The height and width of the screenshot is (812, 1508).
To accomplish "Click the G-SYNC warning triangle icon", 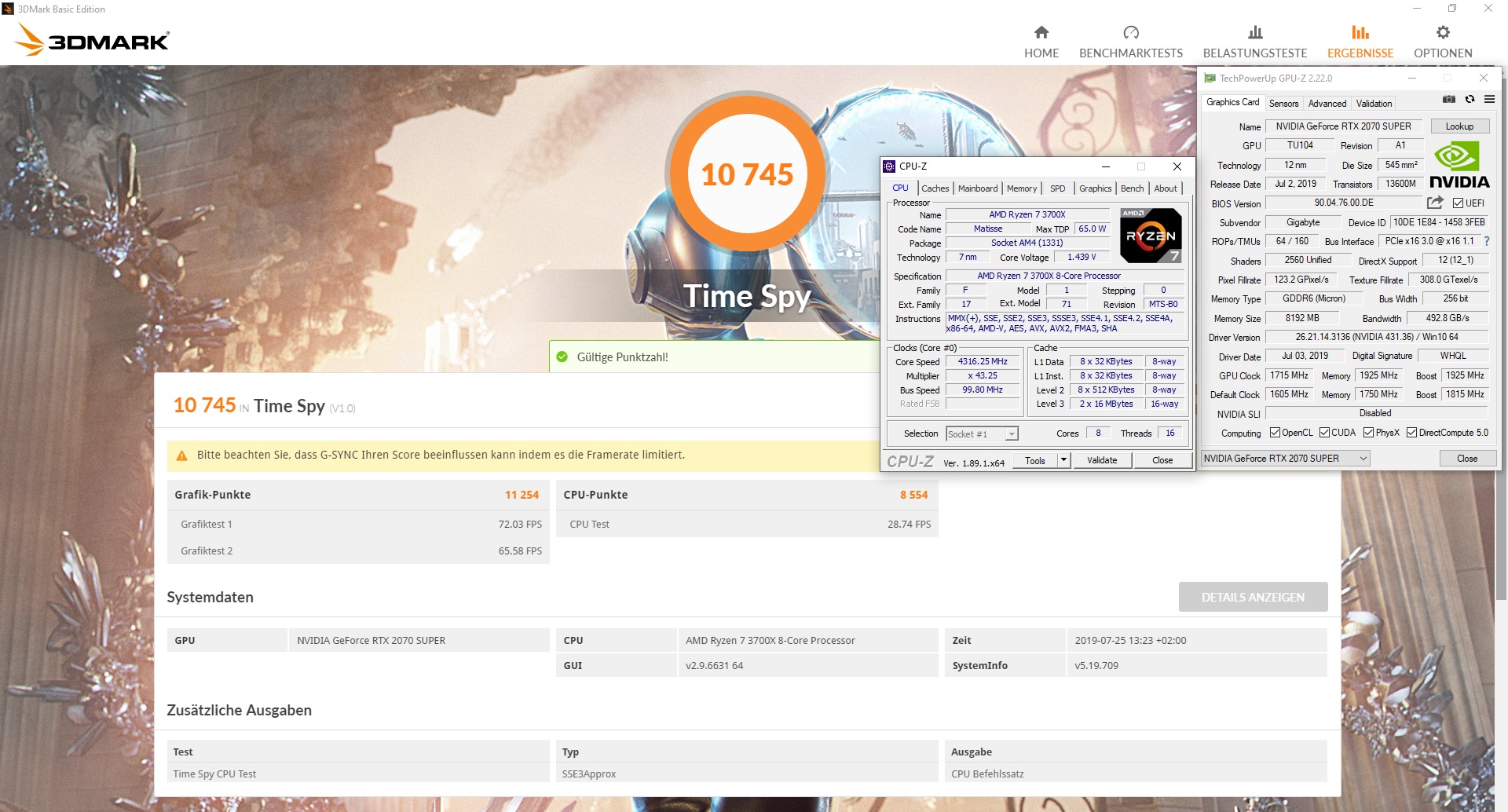I will [181, 455].
